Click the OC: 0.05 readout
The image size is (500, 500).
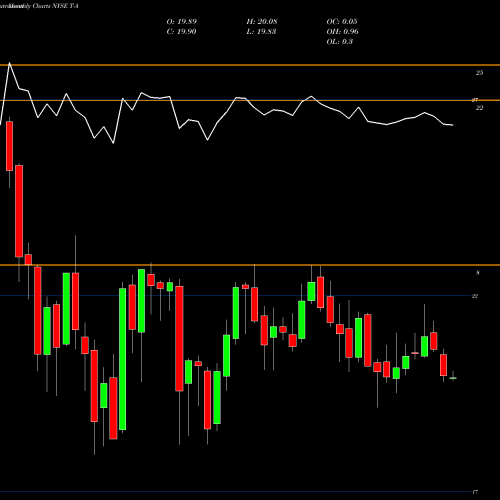tap(342, 22)
